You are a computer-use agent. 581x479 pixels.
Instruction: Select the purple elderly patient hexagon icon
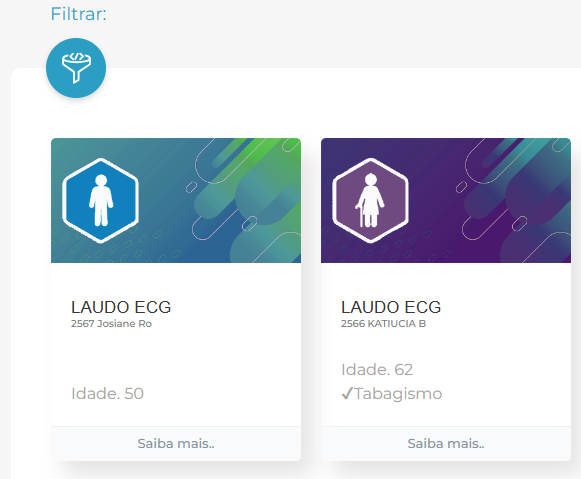pyautogui.click(x=371, y=200)
